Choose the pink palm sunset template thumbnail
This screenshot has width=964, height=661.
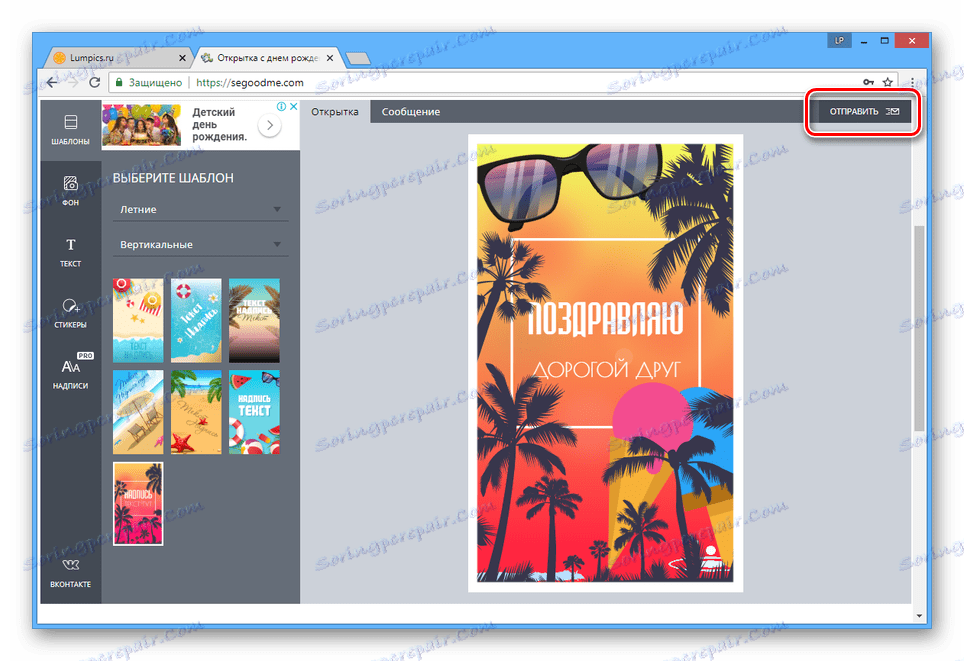click(x=138, y=504)
